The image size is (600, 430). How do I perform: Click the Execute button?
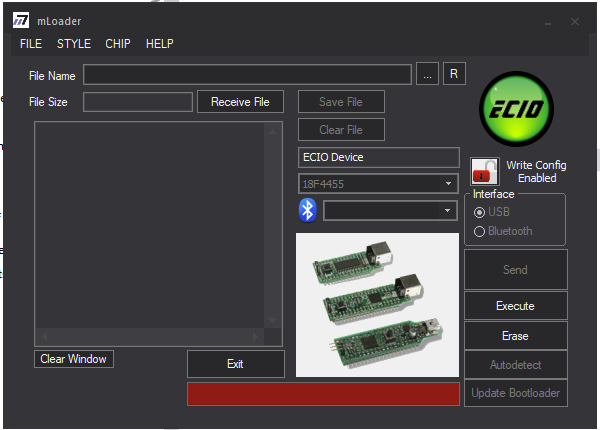(x=516, y=306)
